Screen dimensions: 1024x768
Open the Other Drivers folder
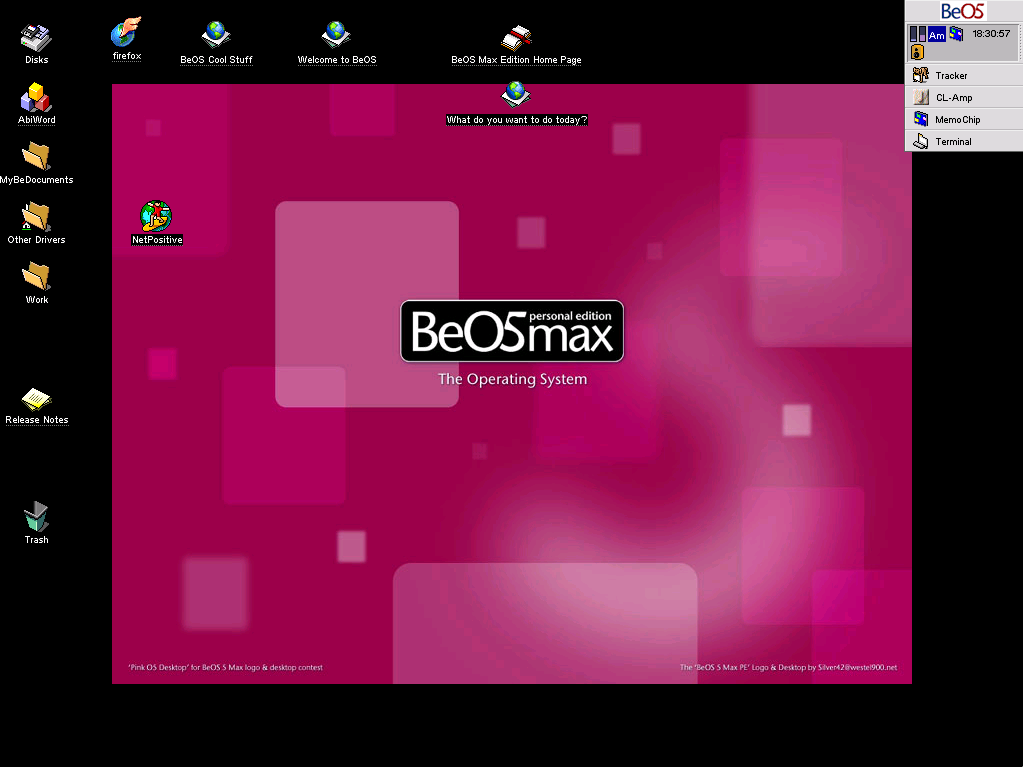coord(36,217)
